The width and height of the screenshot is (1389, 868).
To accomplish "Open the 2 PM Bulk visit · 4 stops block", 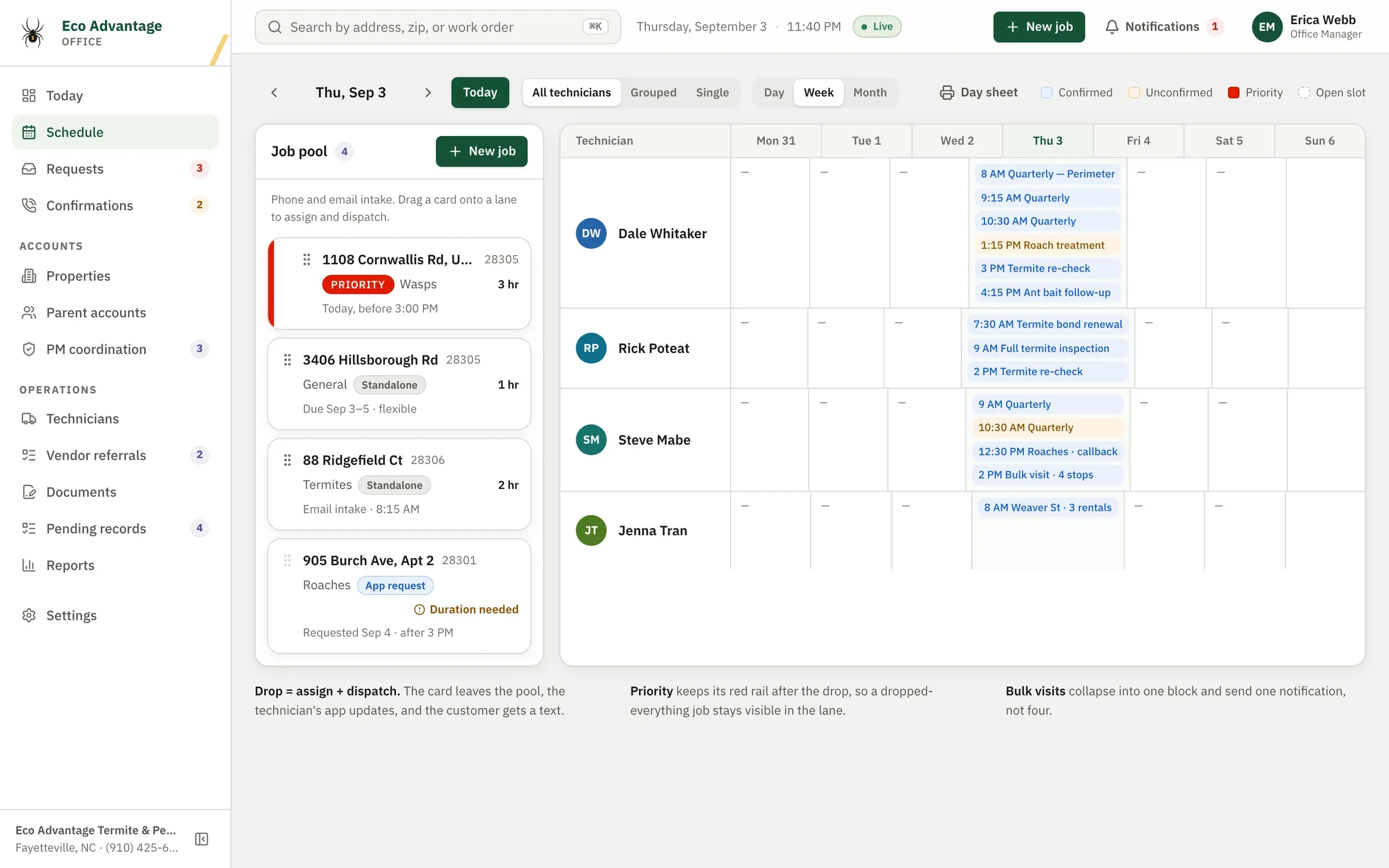I will click(1047, 475).
